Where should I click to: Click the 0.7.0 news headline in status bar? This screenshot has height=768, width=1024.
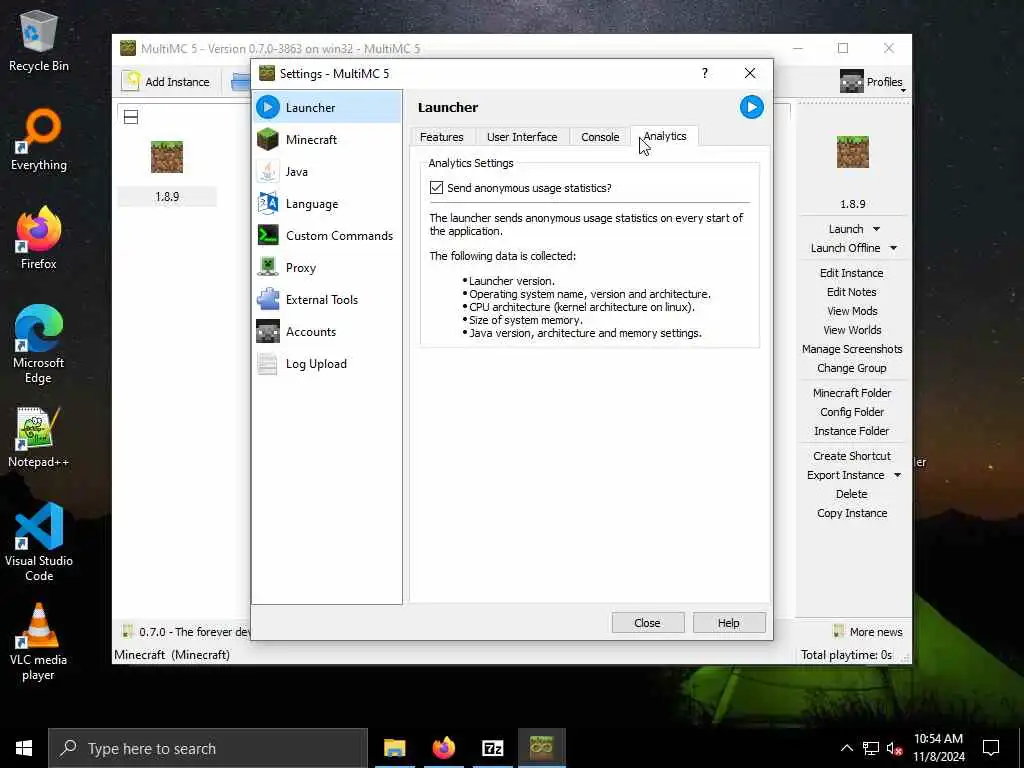(185, 632)
